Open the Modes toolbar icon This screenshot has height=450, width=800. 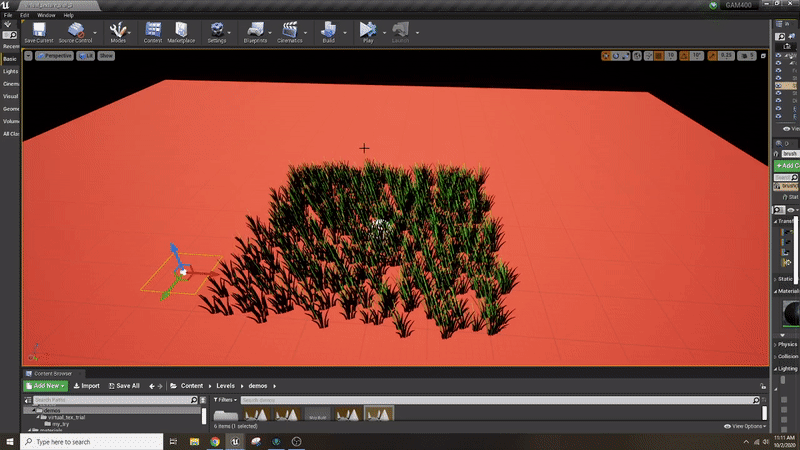[118, 31]
